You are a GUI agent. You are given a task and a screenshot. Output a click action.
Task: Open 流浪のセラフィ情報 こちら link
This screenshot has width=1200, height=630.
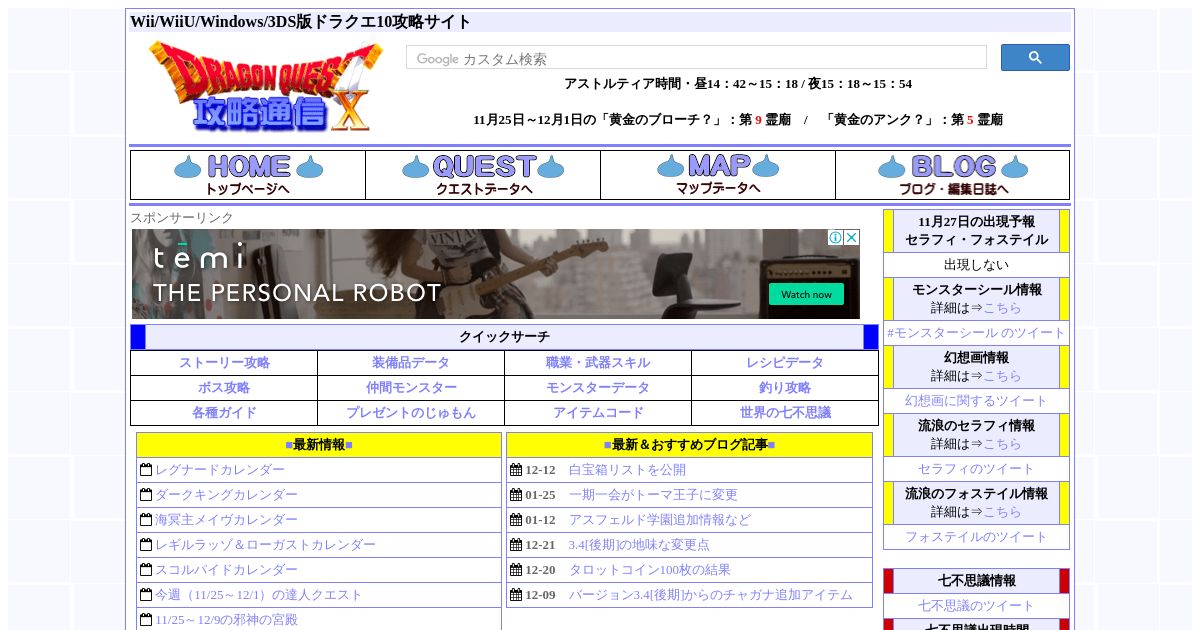coord(1002,444)
